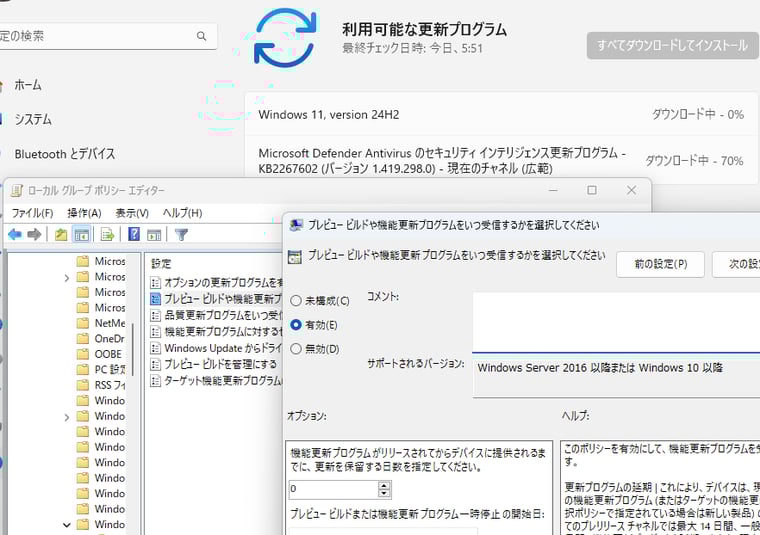The width and height of the screenshot is (760, 535).
Task: Click the 最終チェック日時 timestamp text
Action: click(412, 48)
